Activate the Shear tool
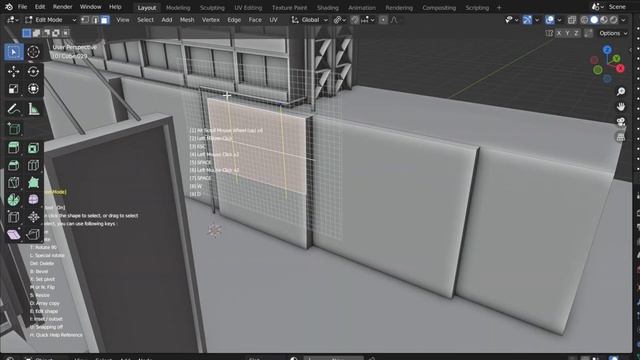This screenshot has height=360, width=640. 14,234
